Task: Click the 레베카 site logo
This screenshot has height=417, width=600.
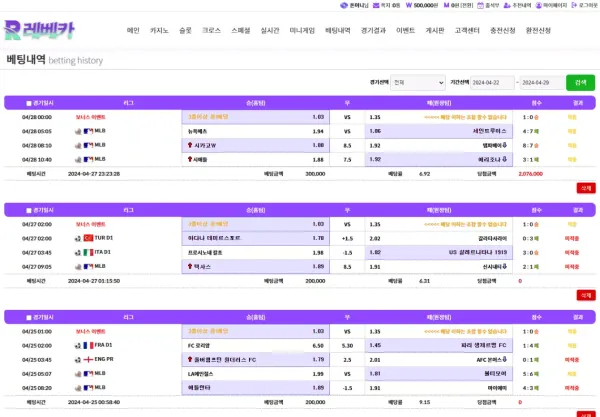Action: (39, 30)
